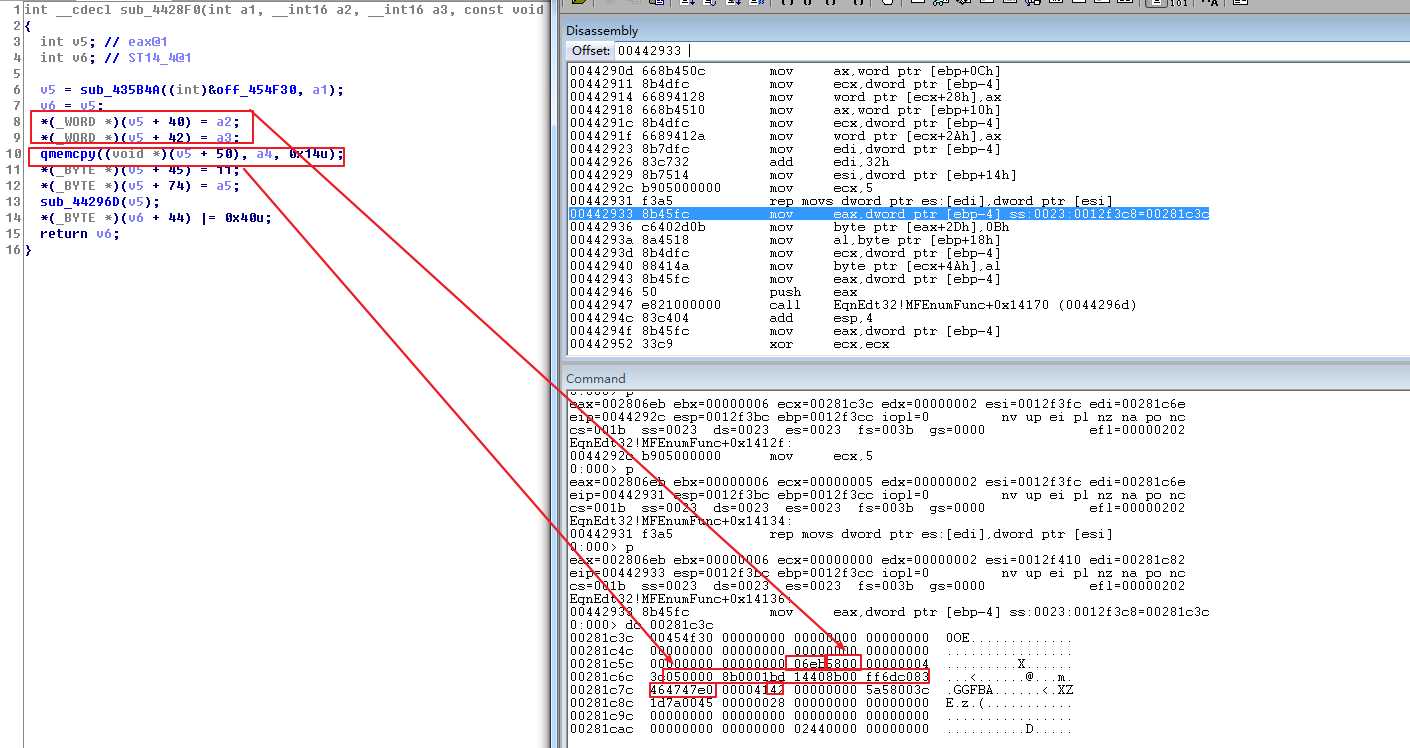Click the *(_BYTE *)(v5 + 74) = a5 line

coord(140,186)
